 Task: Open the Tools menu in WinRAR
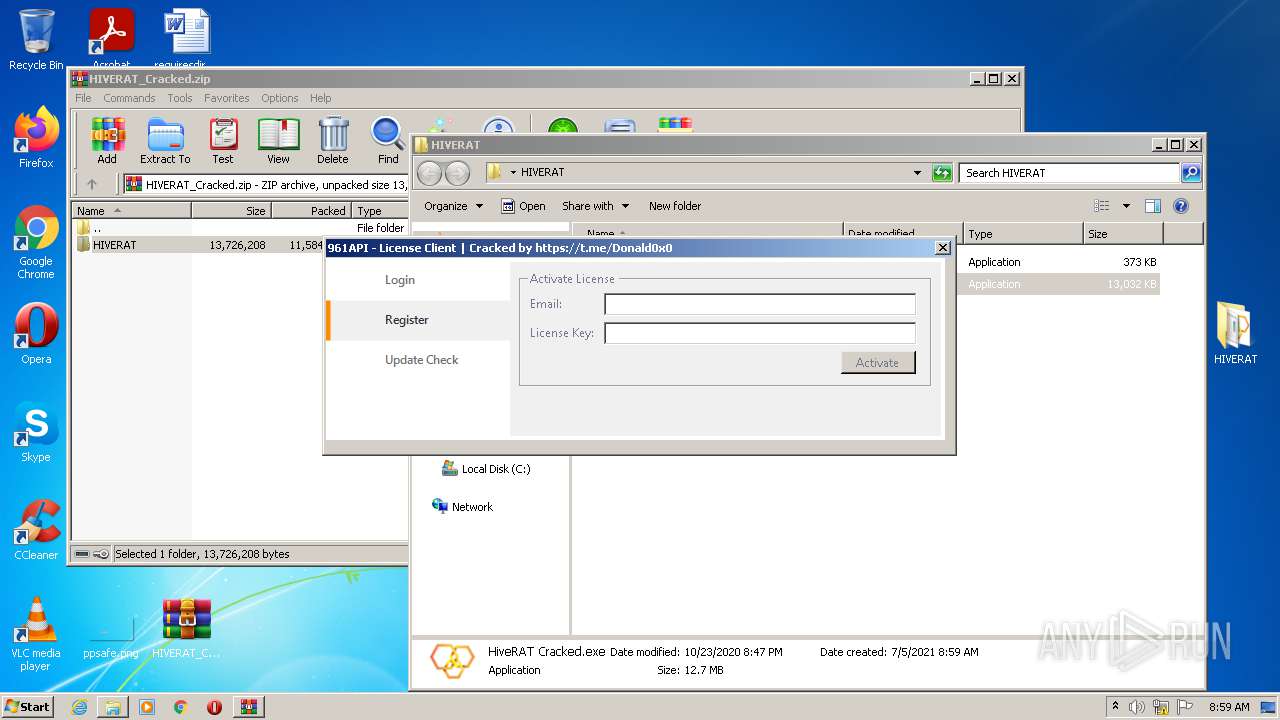(180, 98)
